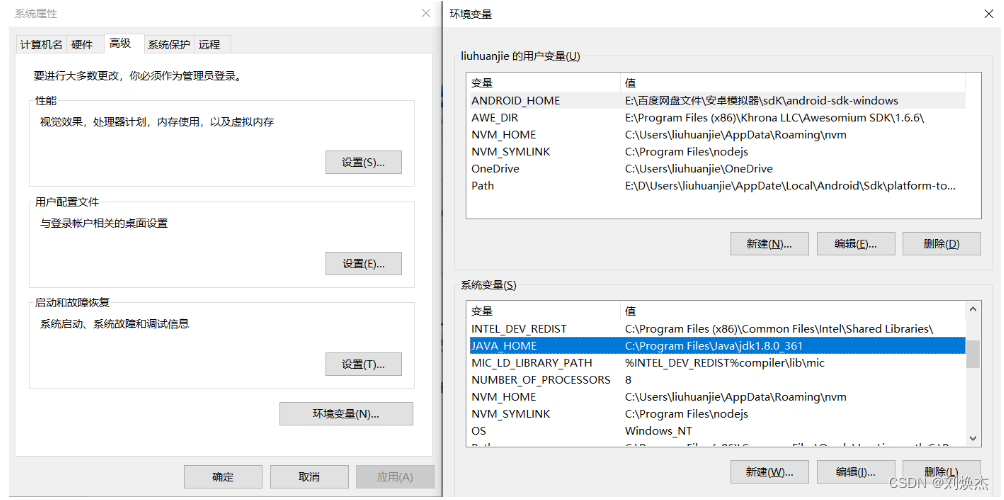This screenshot has width=1004, height=500.
Task: Select the MIC_LD_LIBRARY_PATH system variable
Action: (x=716, y=363)
